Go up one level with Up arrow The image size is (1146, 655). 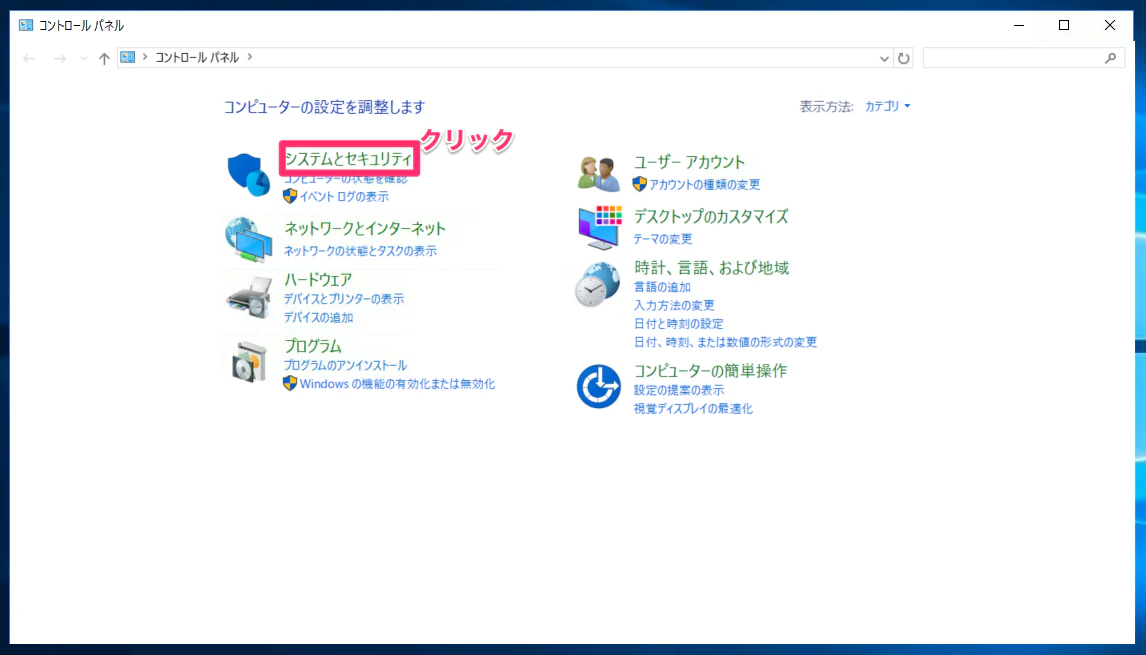pos(104,58)
